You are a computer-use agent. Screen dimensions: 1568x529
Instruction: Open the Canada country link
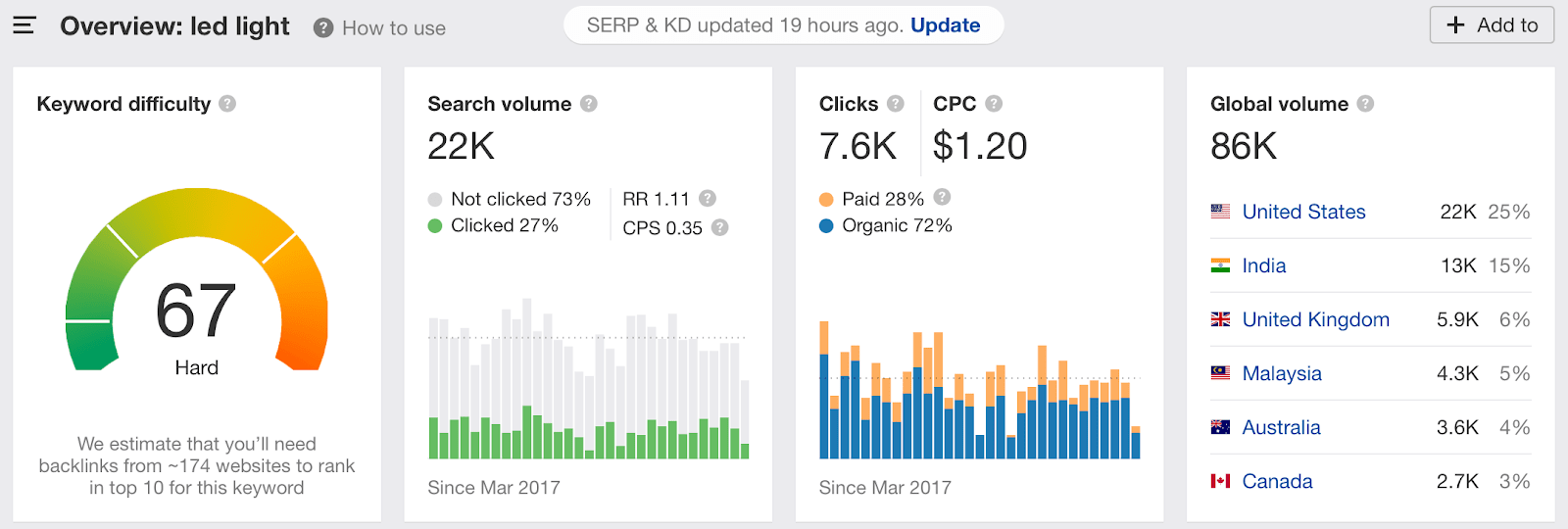coord(1277,481)
